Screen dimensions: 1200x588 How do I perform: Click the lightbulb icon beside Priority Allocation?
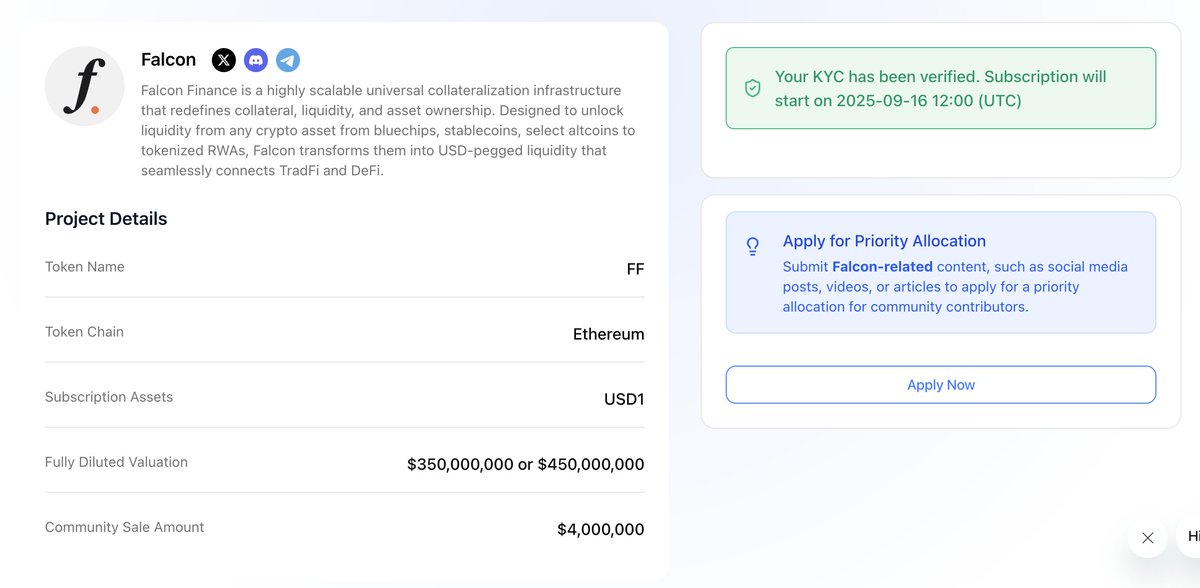tap(753, 246)
